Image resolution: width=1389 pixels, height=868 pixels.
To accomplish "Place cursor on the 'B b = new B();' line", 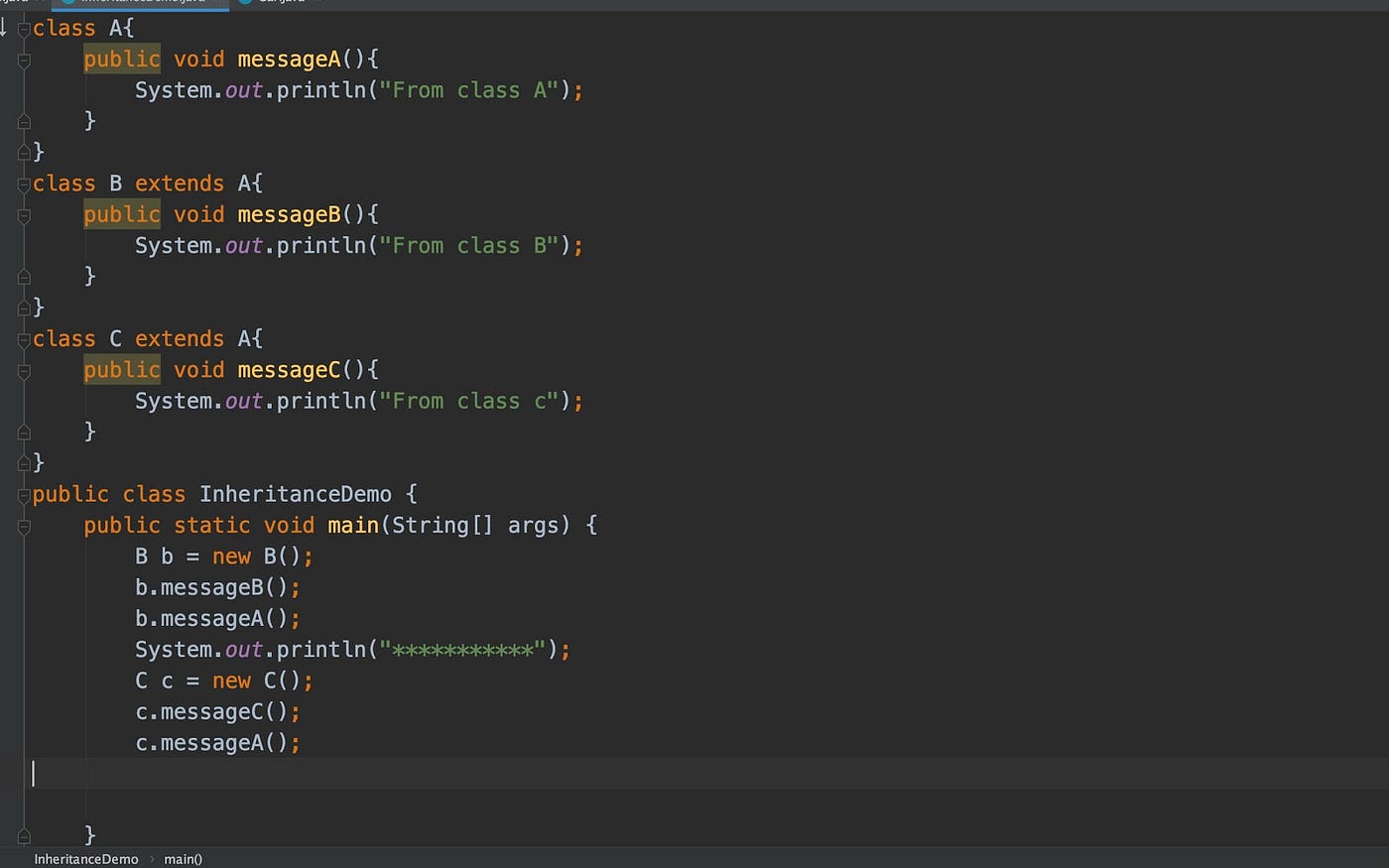I will 223,557.
